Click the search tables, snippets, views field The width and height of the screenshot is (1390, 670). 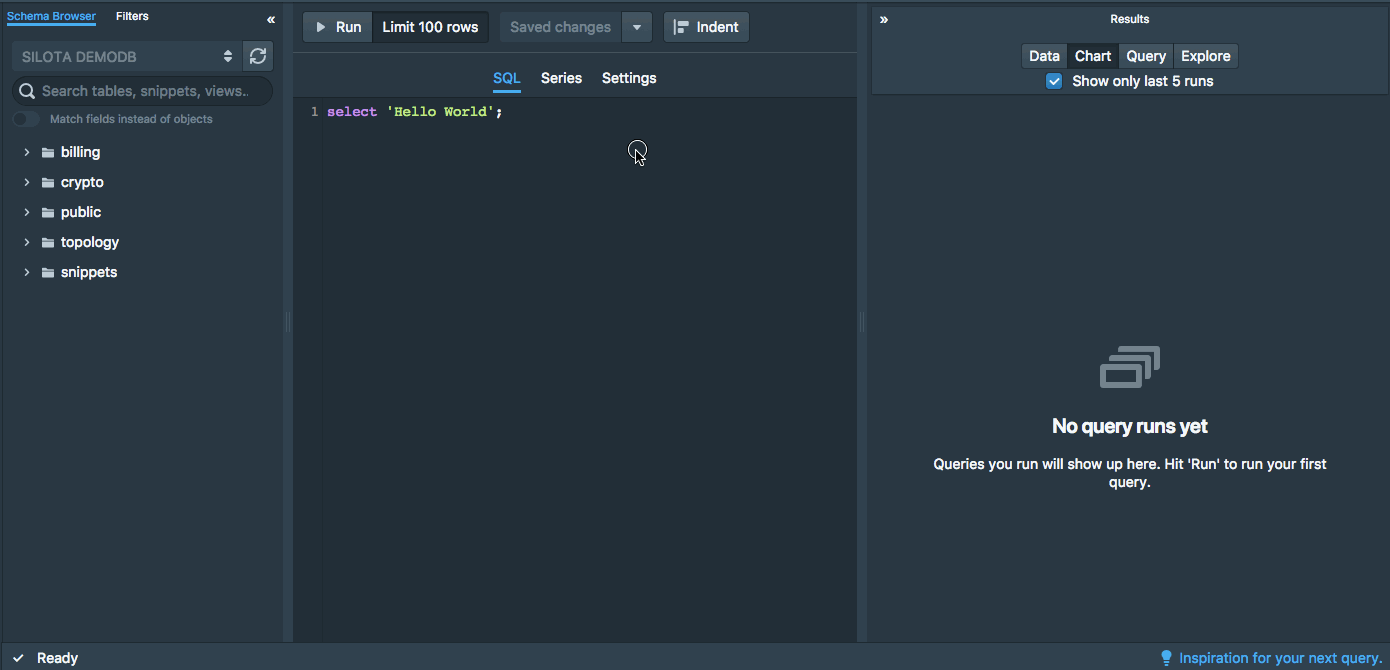(142, 91)
